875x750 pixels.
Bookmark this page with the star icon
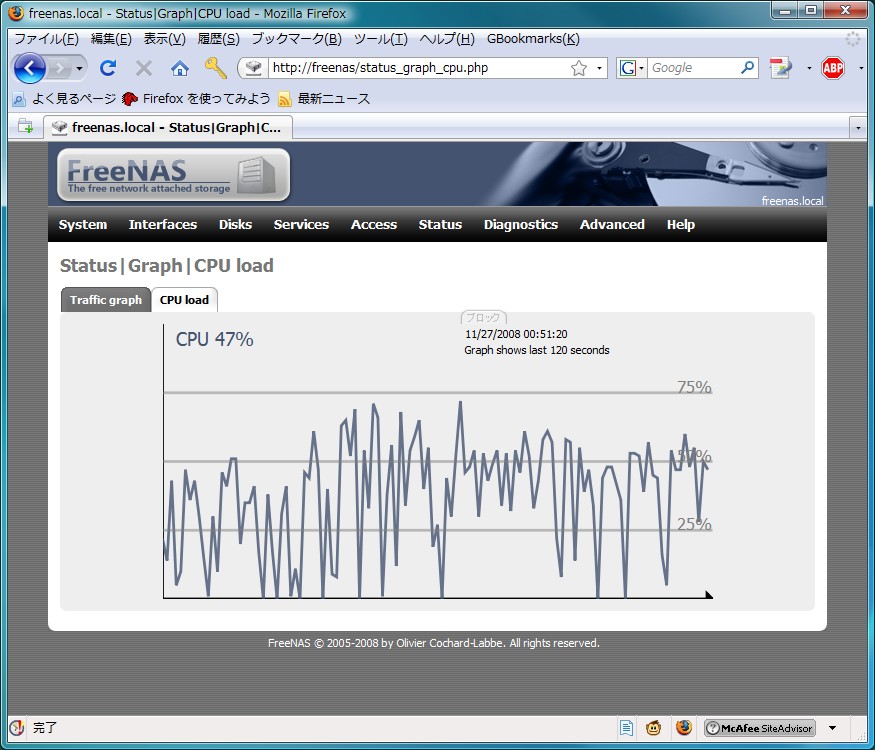(x=579, y=68)
